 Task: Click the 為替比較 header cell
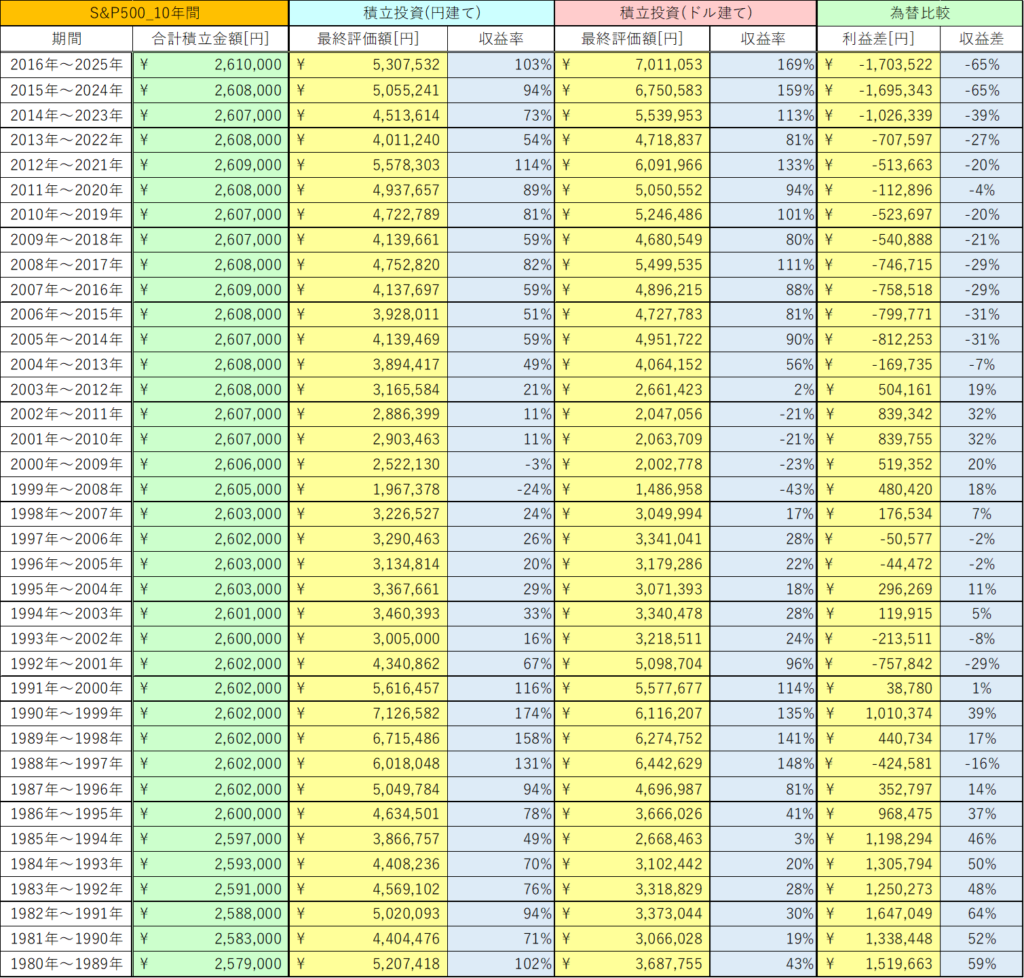pos(919,13)
